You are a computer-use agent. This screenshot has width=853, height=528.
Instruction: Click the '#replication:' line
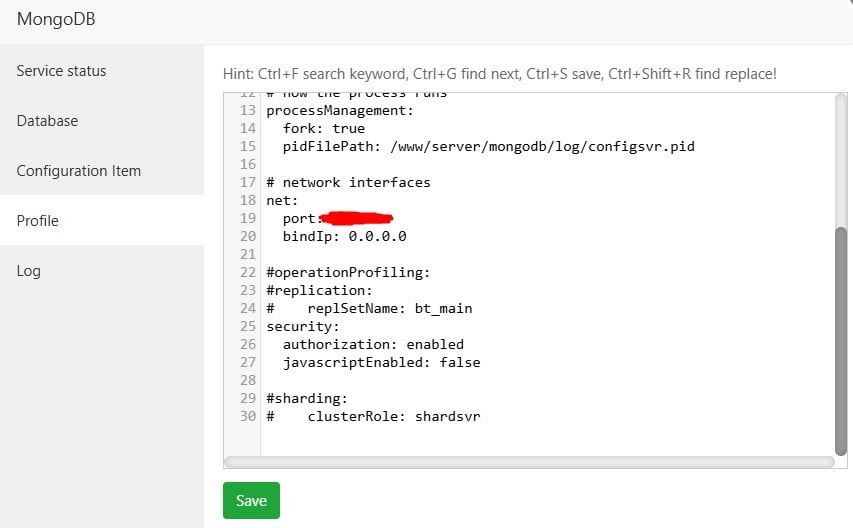pos(319,290)
